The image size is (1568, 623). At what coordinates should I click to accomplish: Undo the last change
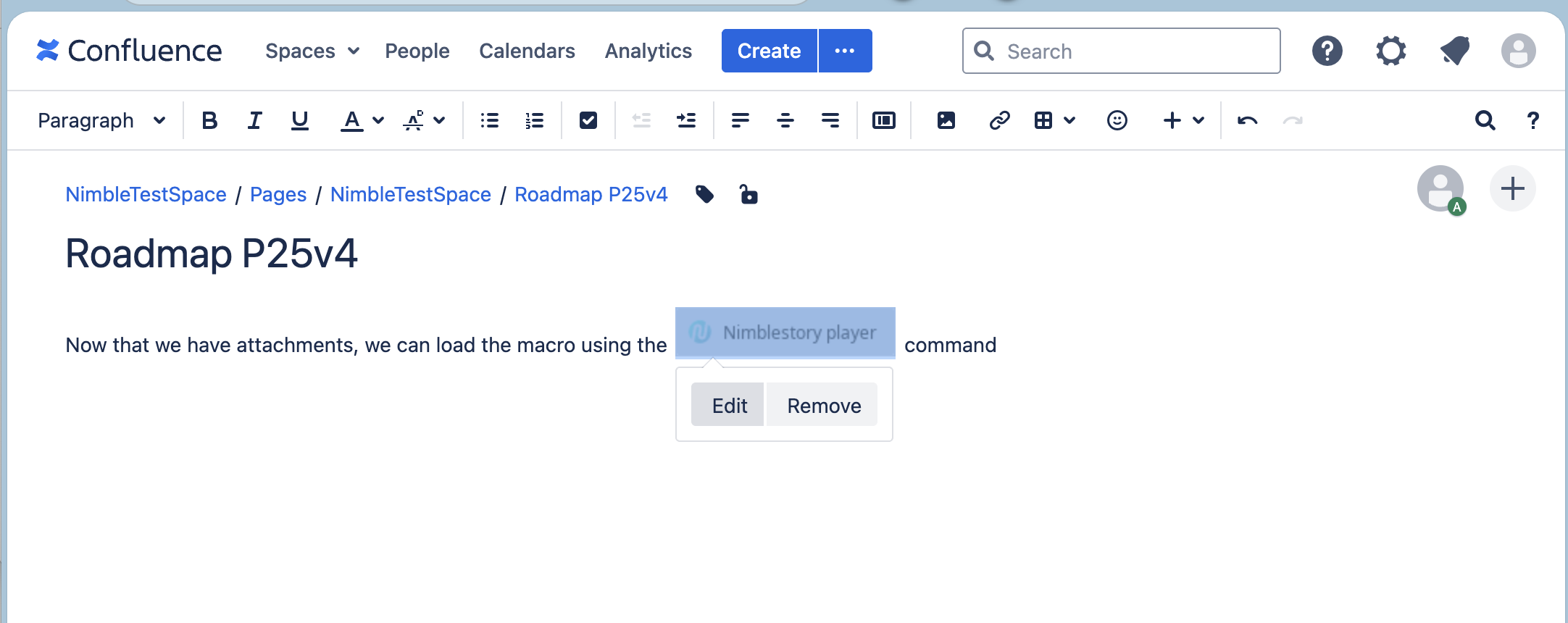1247,120
